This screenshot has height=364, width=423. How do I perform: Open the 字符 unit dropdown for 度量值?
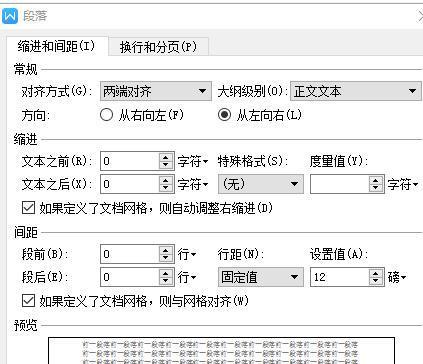[403, 184]
